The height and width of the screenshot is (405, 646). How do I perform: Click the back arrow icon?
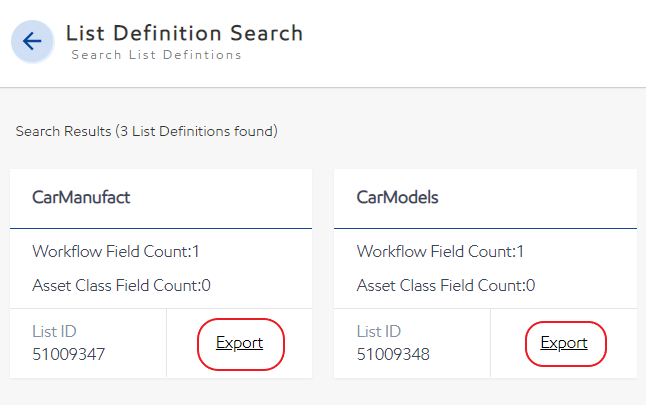32,41
